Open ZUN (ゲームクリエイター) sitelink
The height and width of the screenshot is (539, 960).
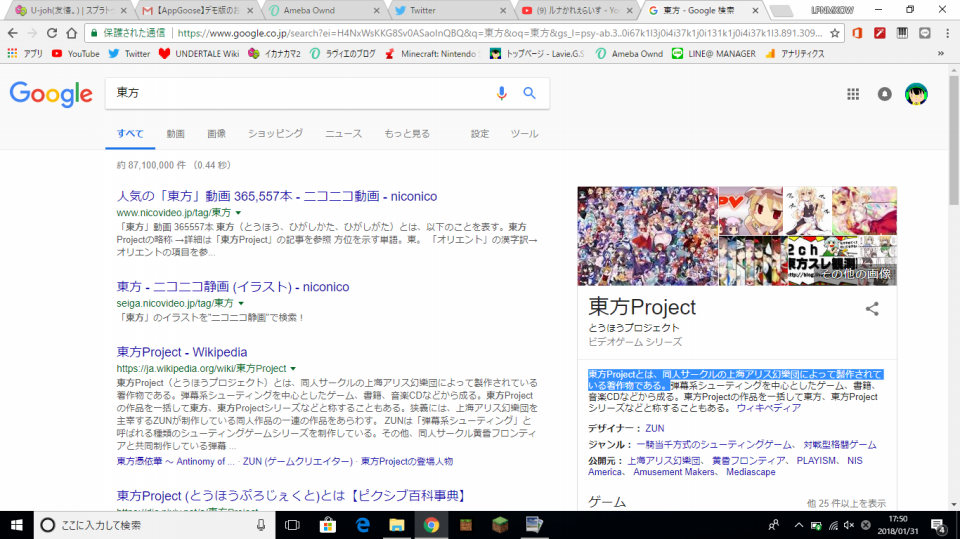(298, 462)
